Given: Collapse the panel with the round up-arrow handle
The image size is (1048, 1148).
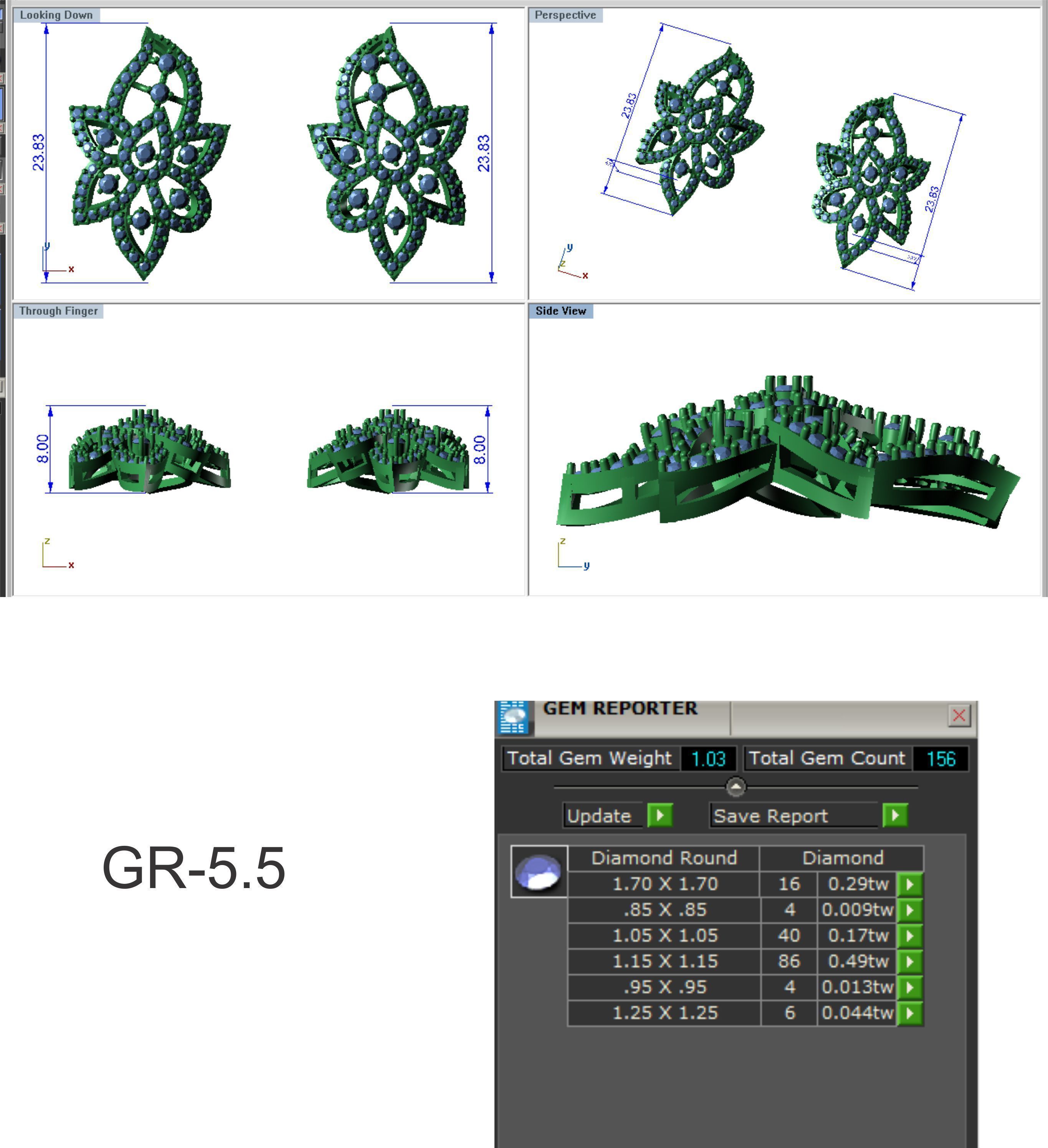Looking at the screenshot, I should [x=736, y=787].
